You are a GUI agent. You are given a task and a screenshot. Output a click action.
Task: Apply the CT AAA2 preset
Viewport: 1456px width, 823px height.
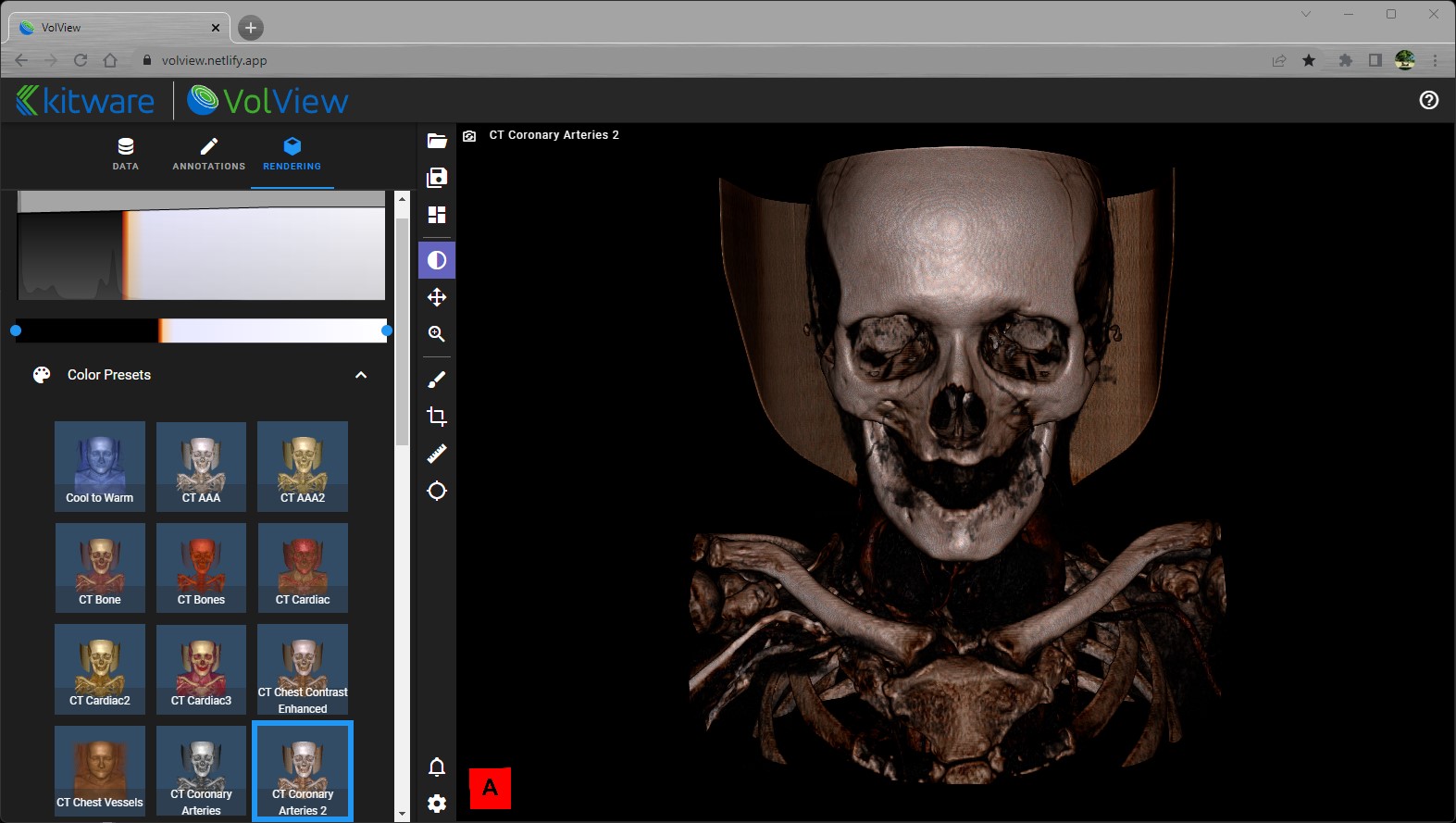pyautogui.click(x=303, y=467)
